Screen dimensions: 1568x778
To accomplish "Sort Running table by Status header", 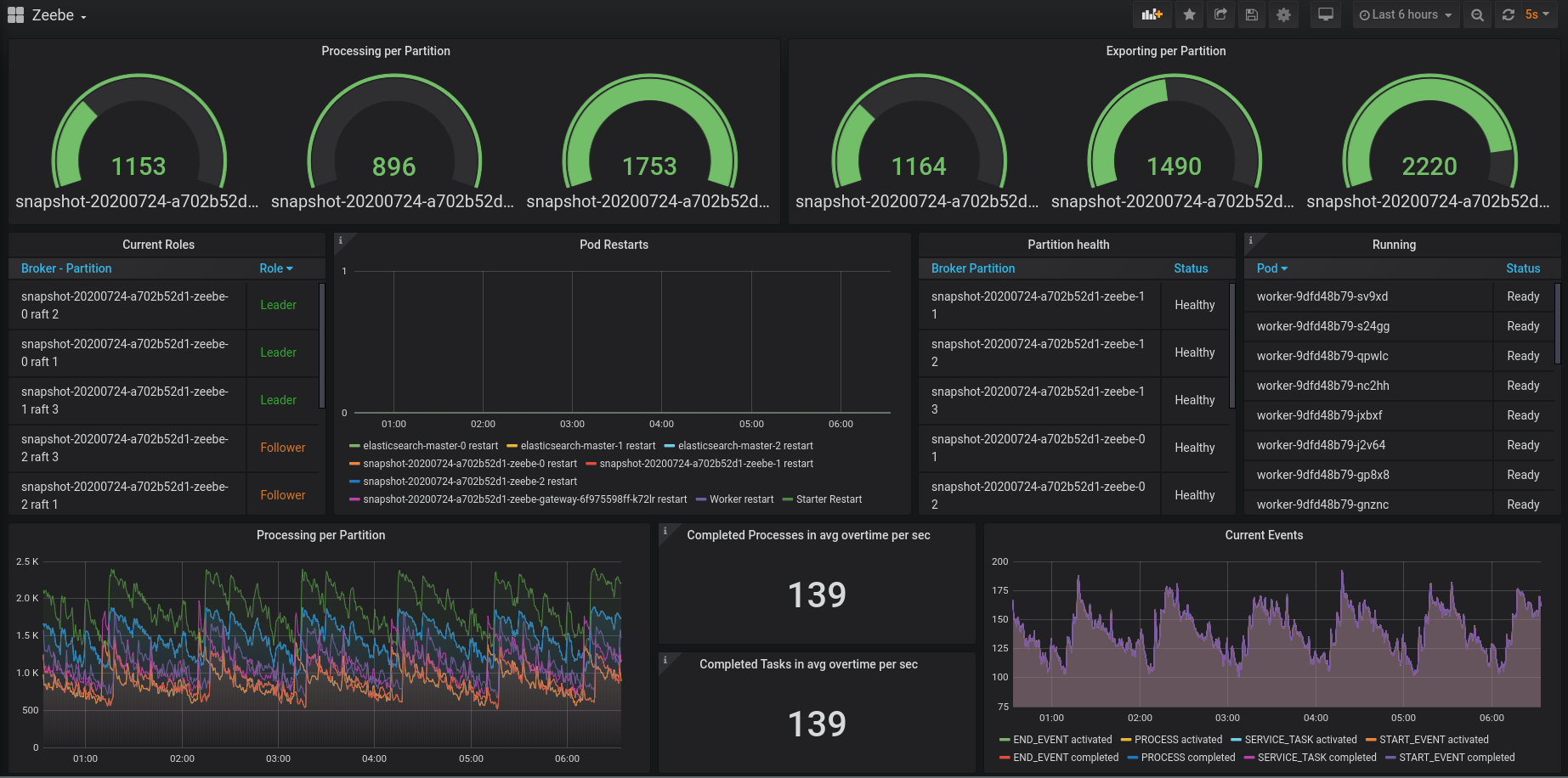I will [x=1523, y=268].
